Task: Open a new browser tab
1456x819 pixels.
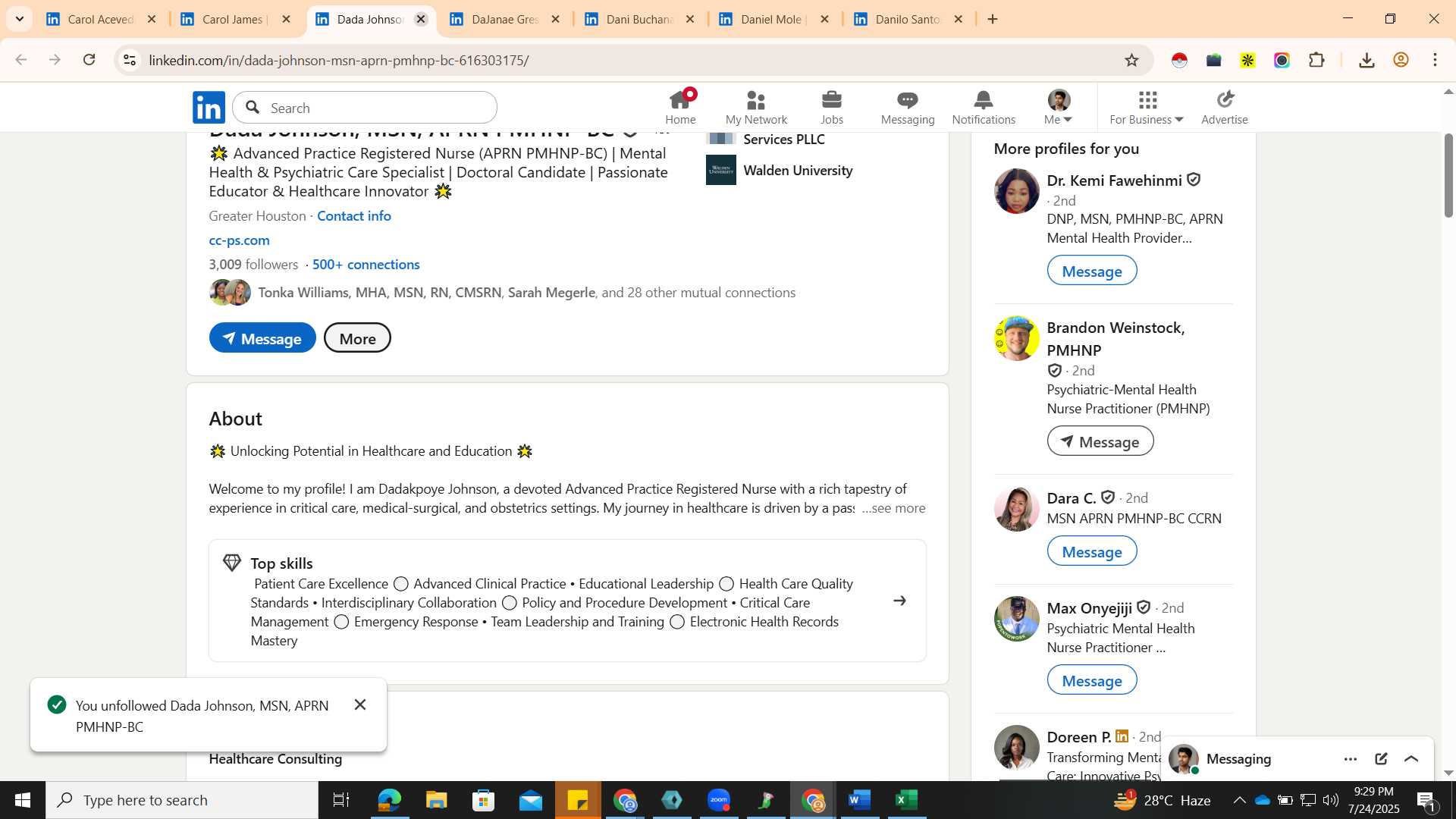Action: (x=993, y=19)
